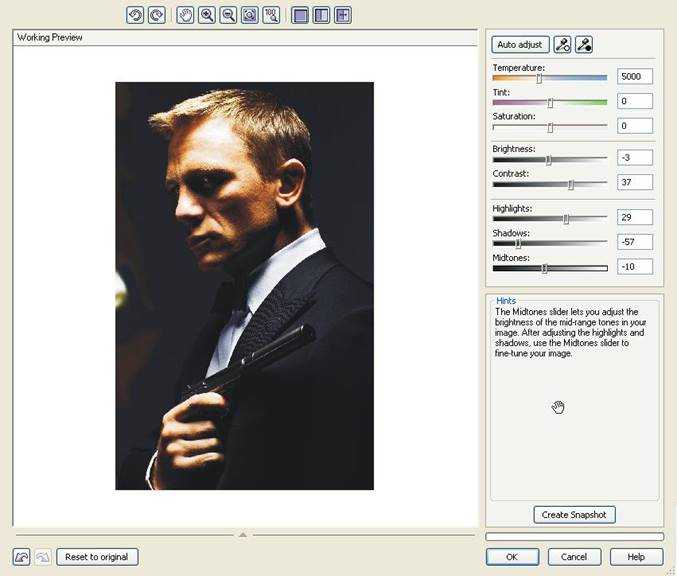Select the black point eyedropper tool
The height and width of the screenshot is (576, 677).
[x=584, y=44]
